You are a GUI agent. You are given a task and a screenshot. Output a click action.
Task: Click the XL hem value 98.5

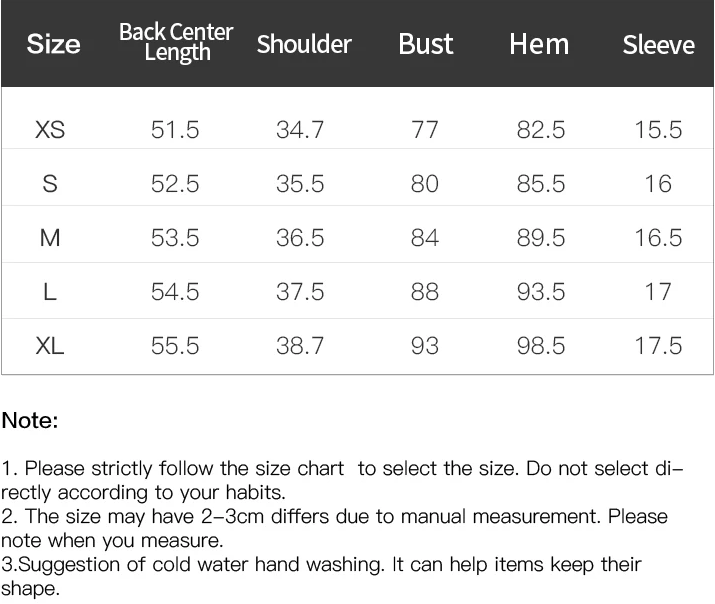[541, 346]
